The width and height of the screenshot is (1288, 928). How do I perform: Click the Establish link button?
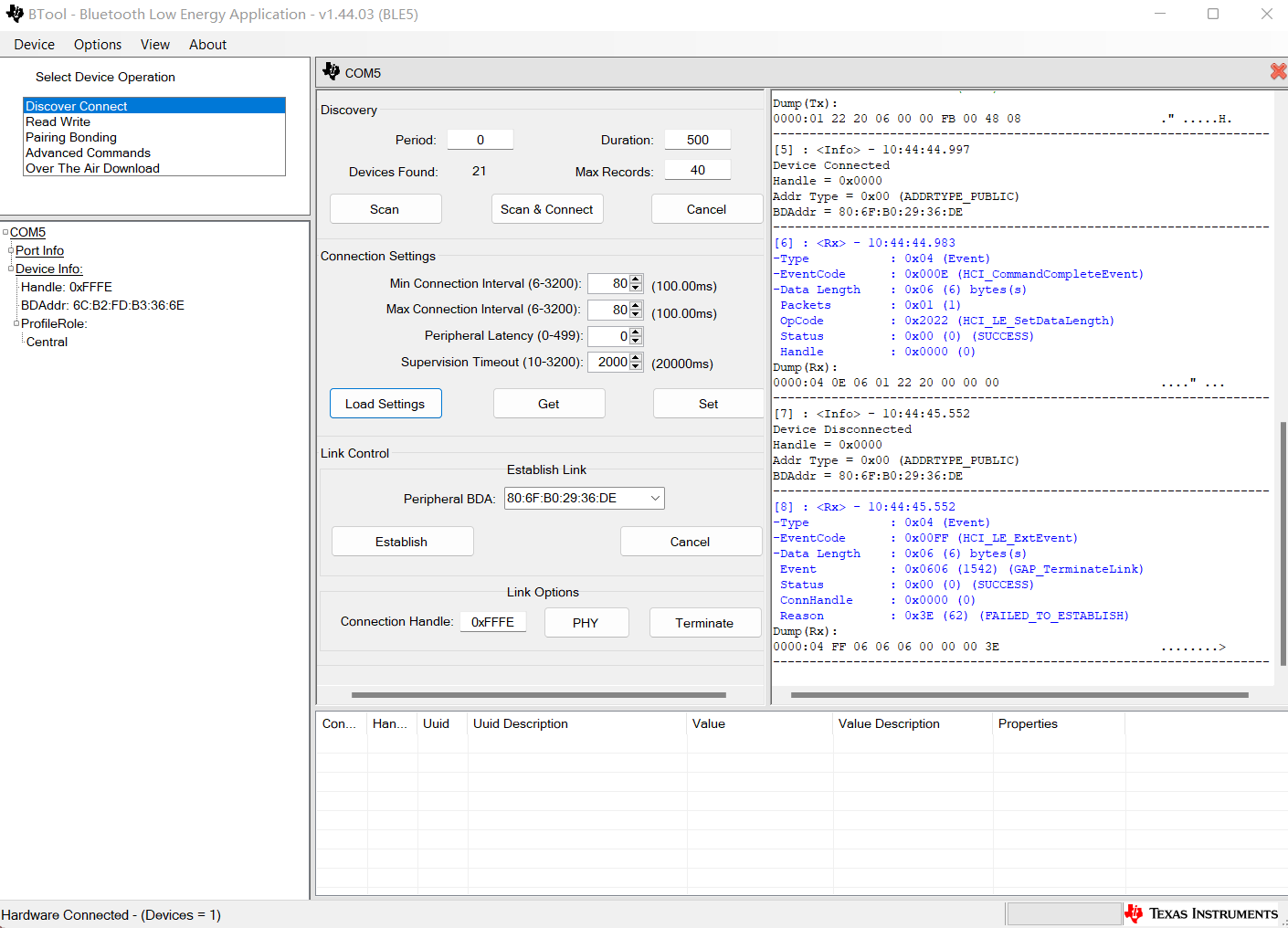402,542
